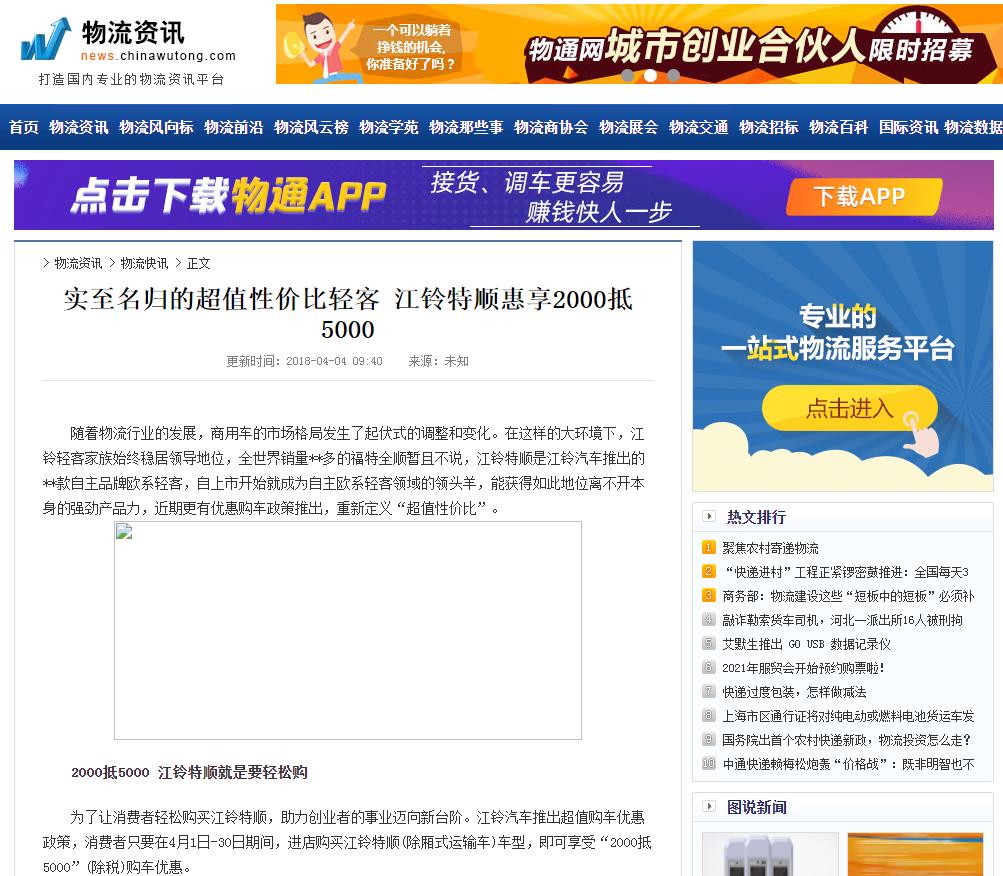Click the 点击进入 yellow button

[849, 408]
